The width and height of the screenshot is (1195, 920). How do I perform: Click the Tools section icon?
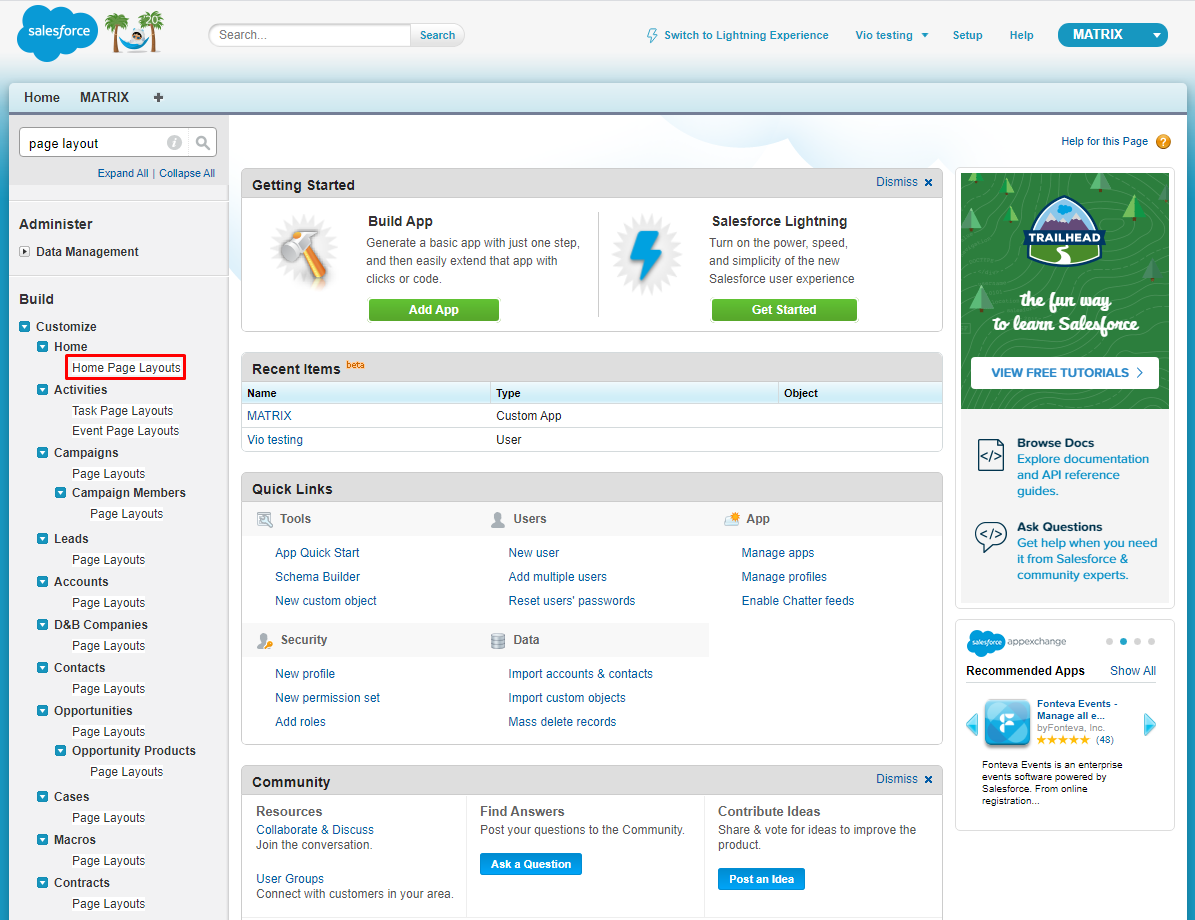(264, 520)
